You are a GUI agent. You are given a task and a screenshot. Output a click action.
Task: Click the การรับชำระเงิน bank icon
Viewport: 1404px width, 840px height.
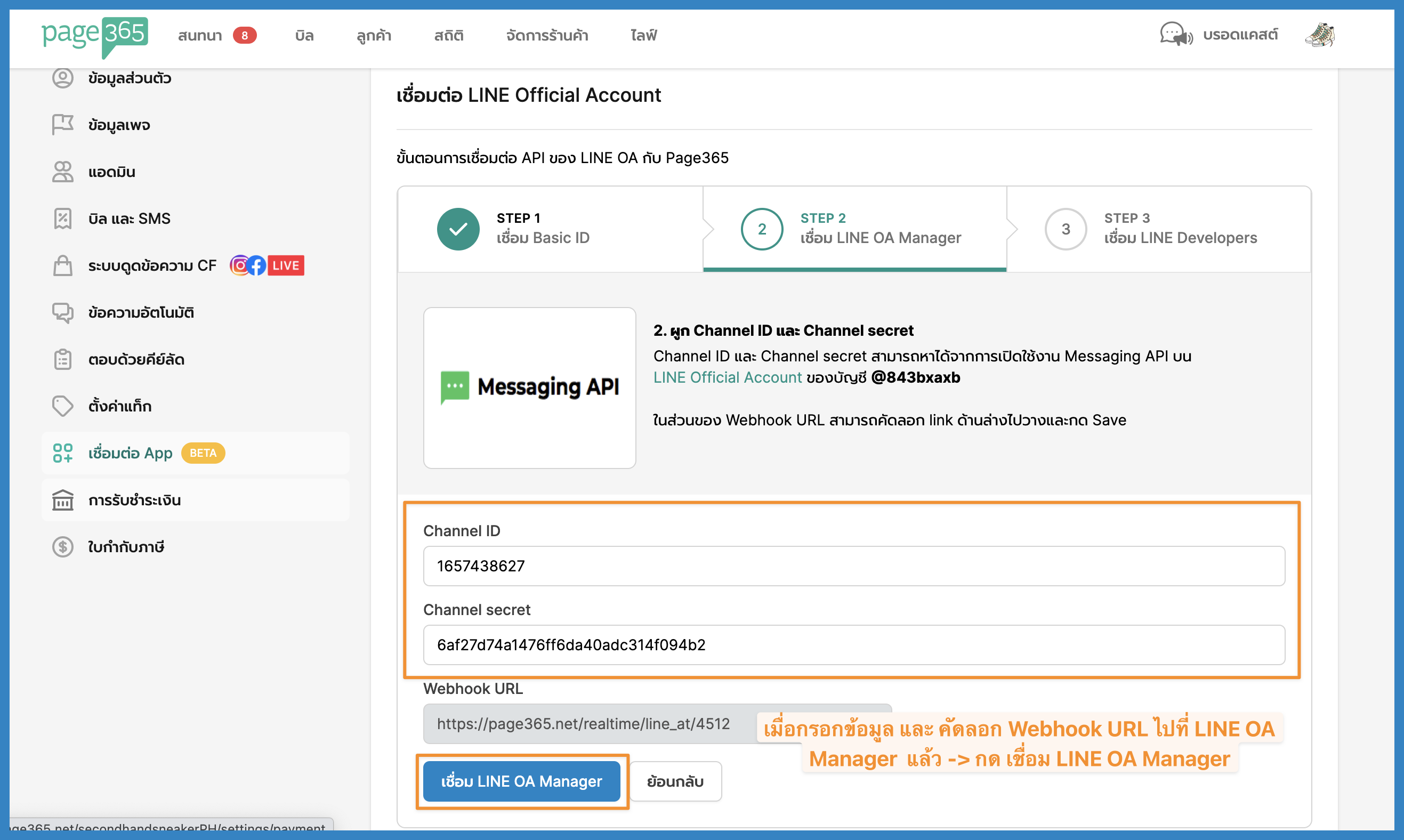(63, 500)
